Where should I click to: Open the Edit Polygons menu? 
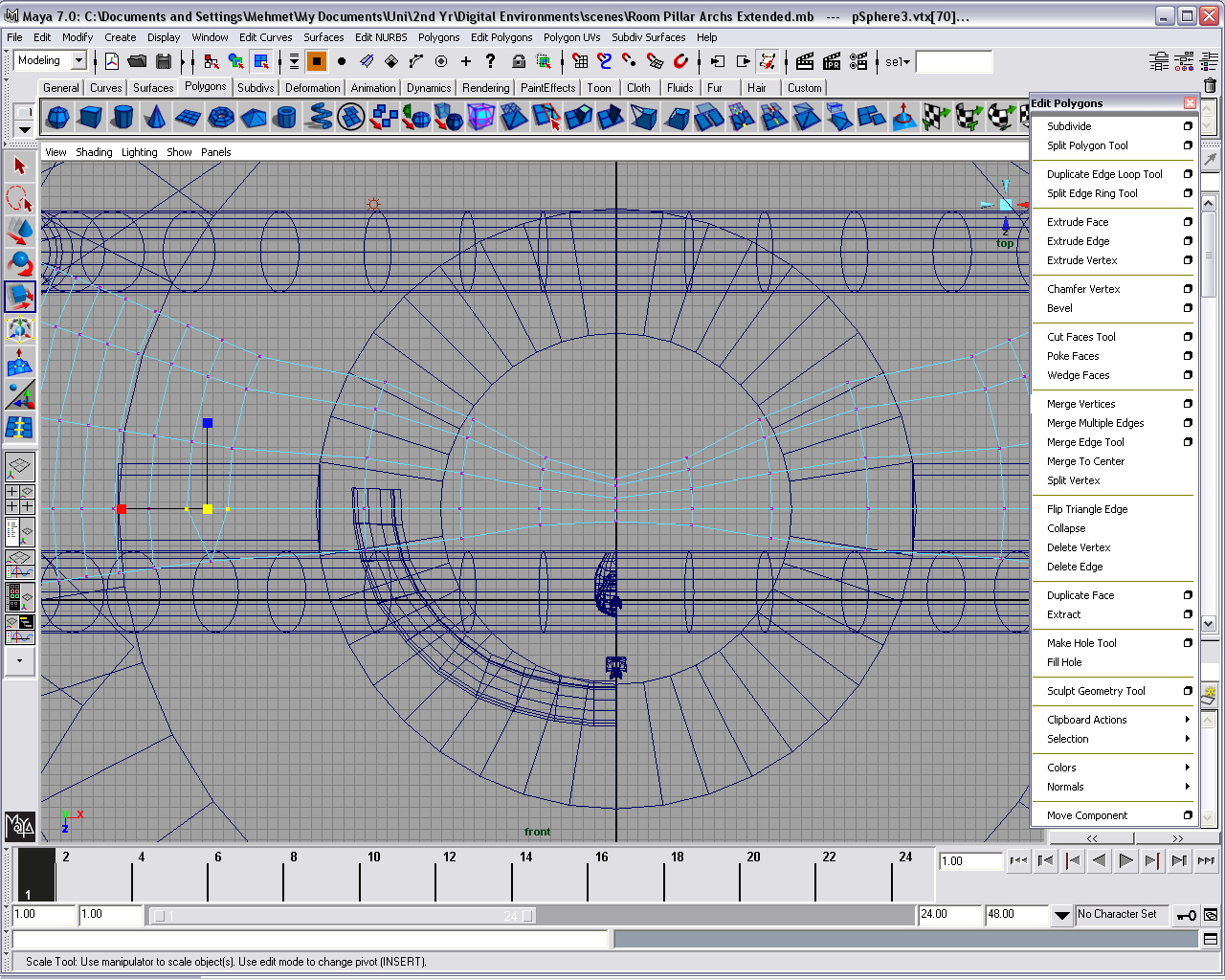501,37
